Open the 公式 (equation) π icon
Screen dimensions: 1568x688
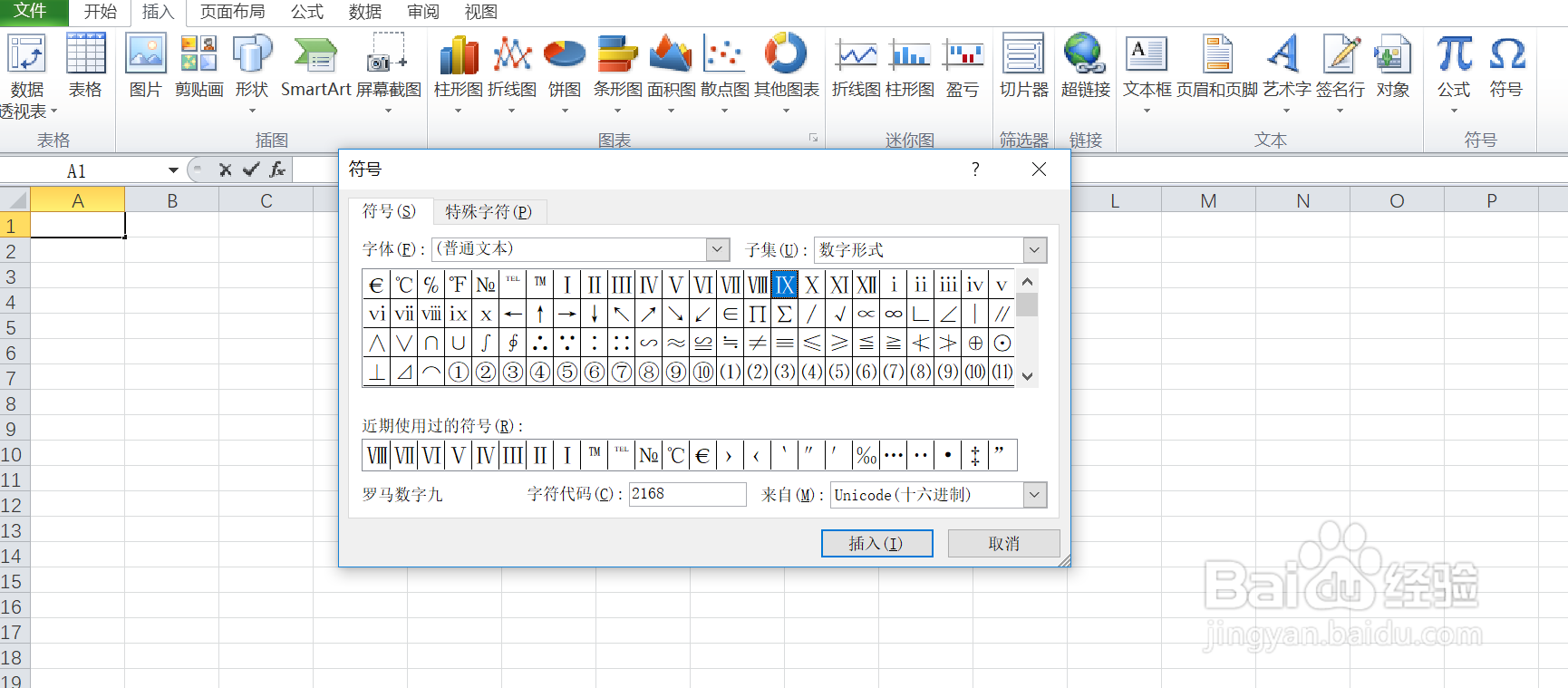[1454, 54]
